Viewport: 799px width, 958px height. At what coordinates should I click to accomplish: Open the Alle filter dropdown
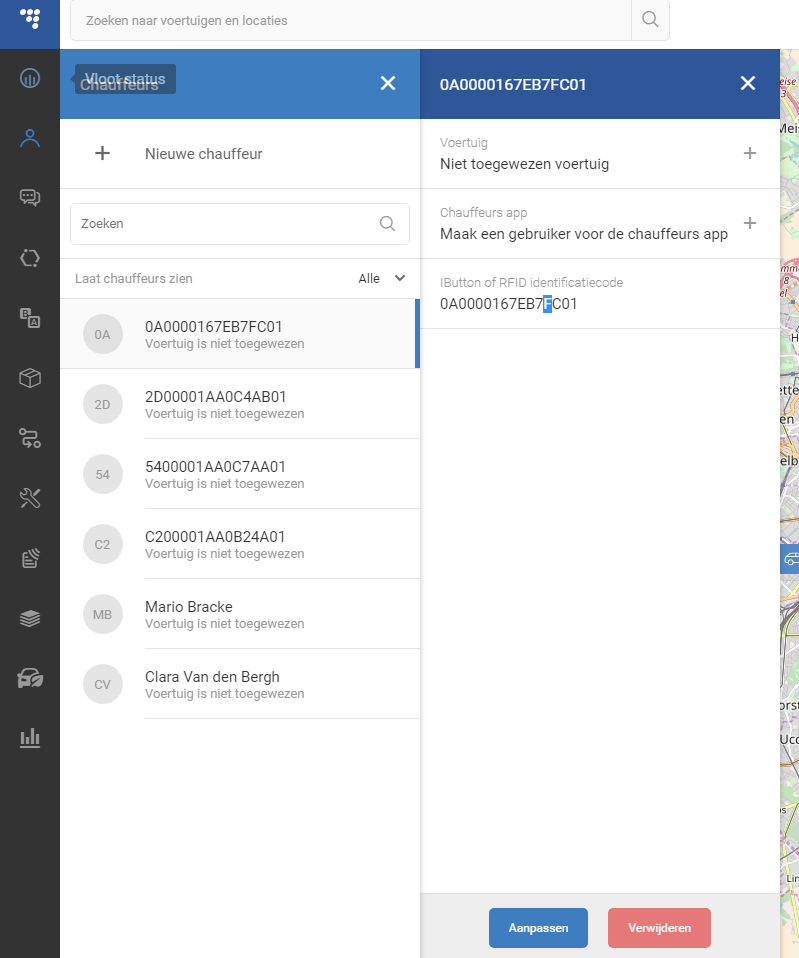[382, 279]
